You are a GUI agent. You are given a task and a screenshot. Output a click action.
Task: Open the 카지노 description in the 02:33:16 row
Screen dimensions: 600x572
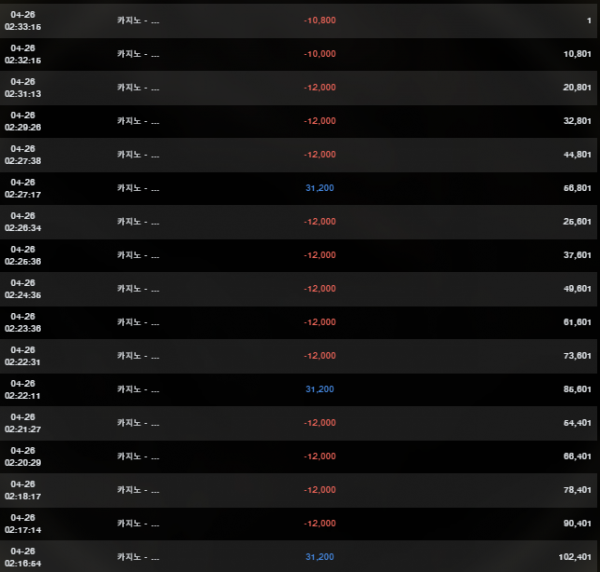point(138,20)
